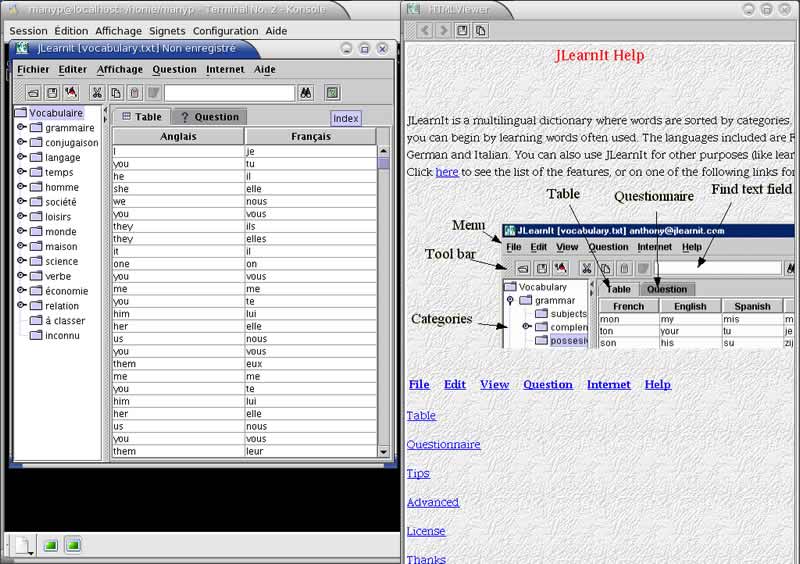Open the Questionnaire help link
This screenshot has height=564, width=800.
point(443,445)
